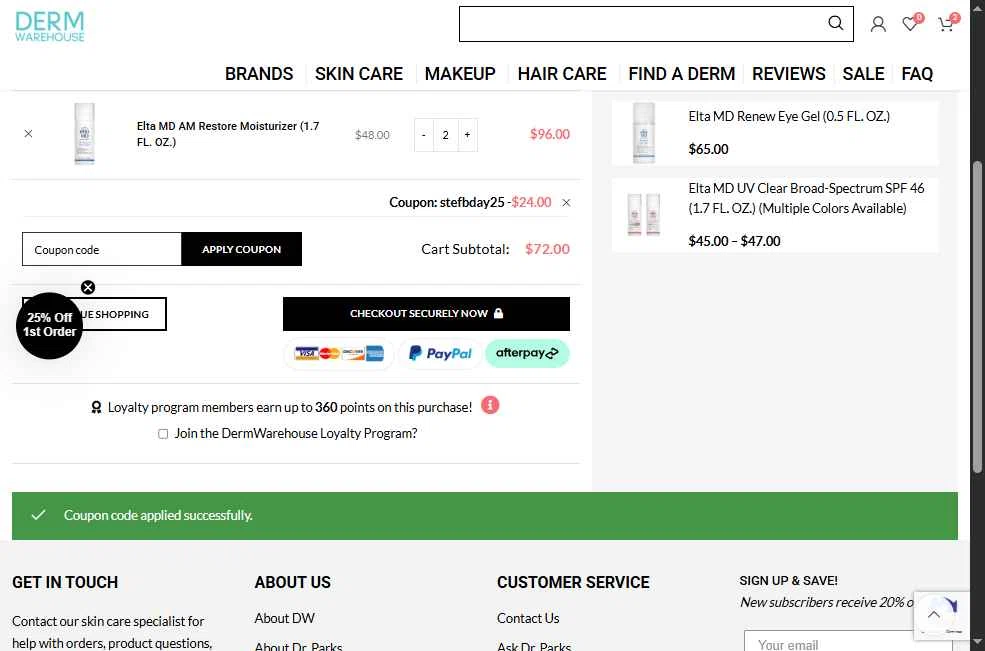Open the SKIN CARE menu

pyautogui.click(x=359, y=74)
